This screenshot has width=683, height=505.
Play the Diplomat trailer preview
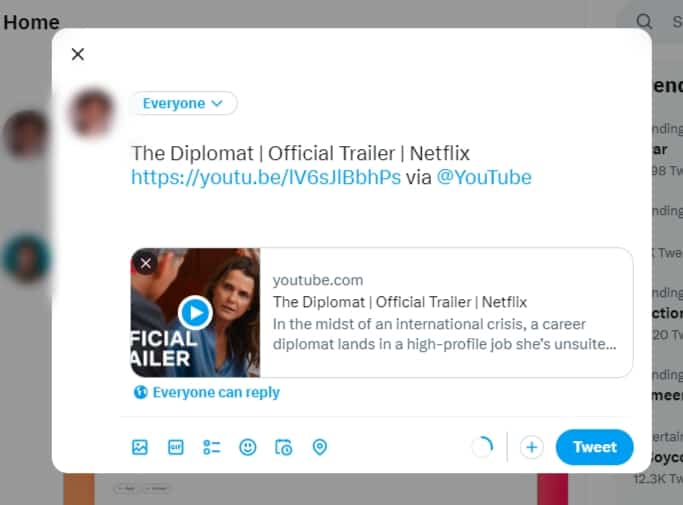tap(195, 312)
